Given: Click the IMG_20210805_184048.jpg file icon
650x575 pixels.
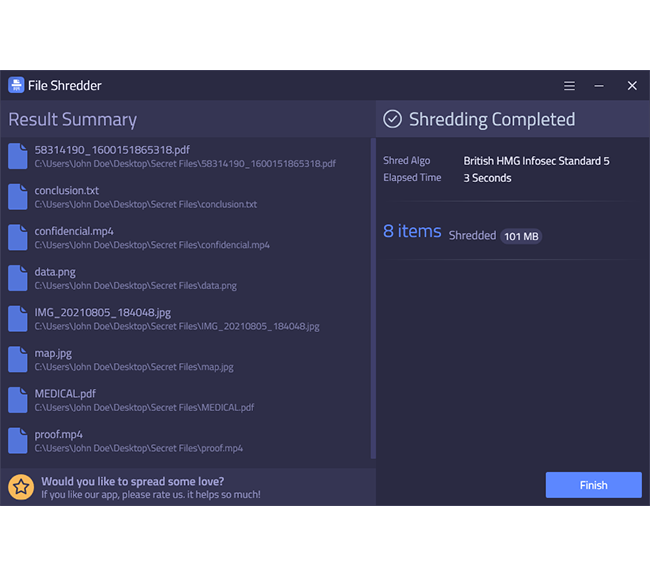Looking at the screenshot, I should tap(18, 319).
